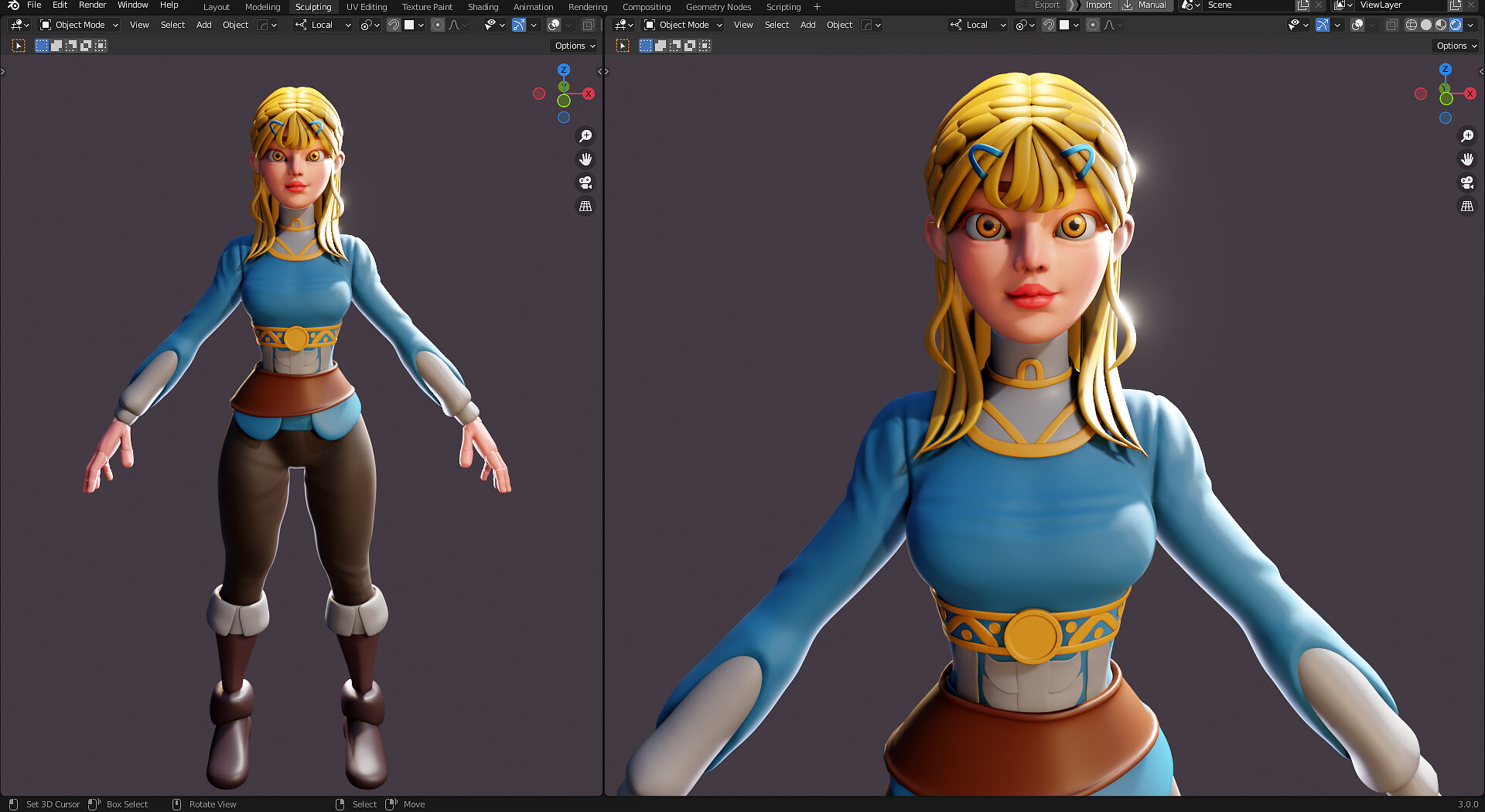Enable snapping with the magnet icon
Image resolution: width=1485 pixels, height=812 pixels.
click(x=394, y=25)
